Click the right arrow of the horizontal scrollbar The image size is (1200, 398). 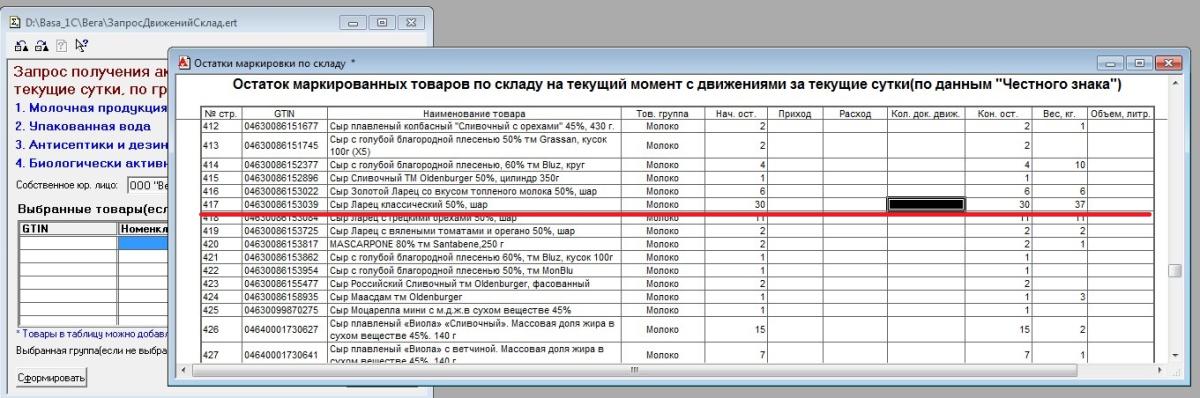pos(1159,370)
